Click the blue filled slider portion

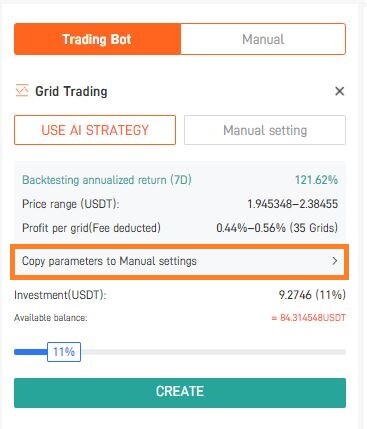(31, 352)
